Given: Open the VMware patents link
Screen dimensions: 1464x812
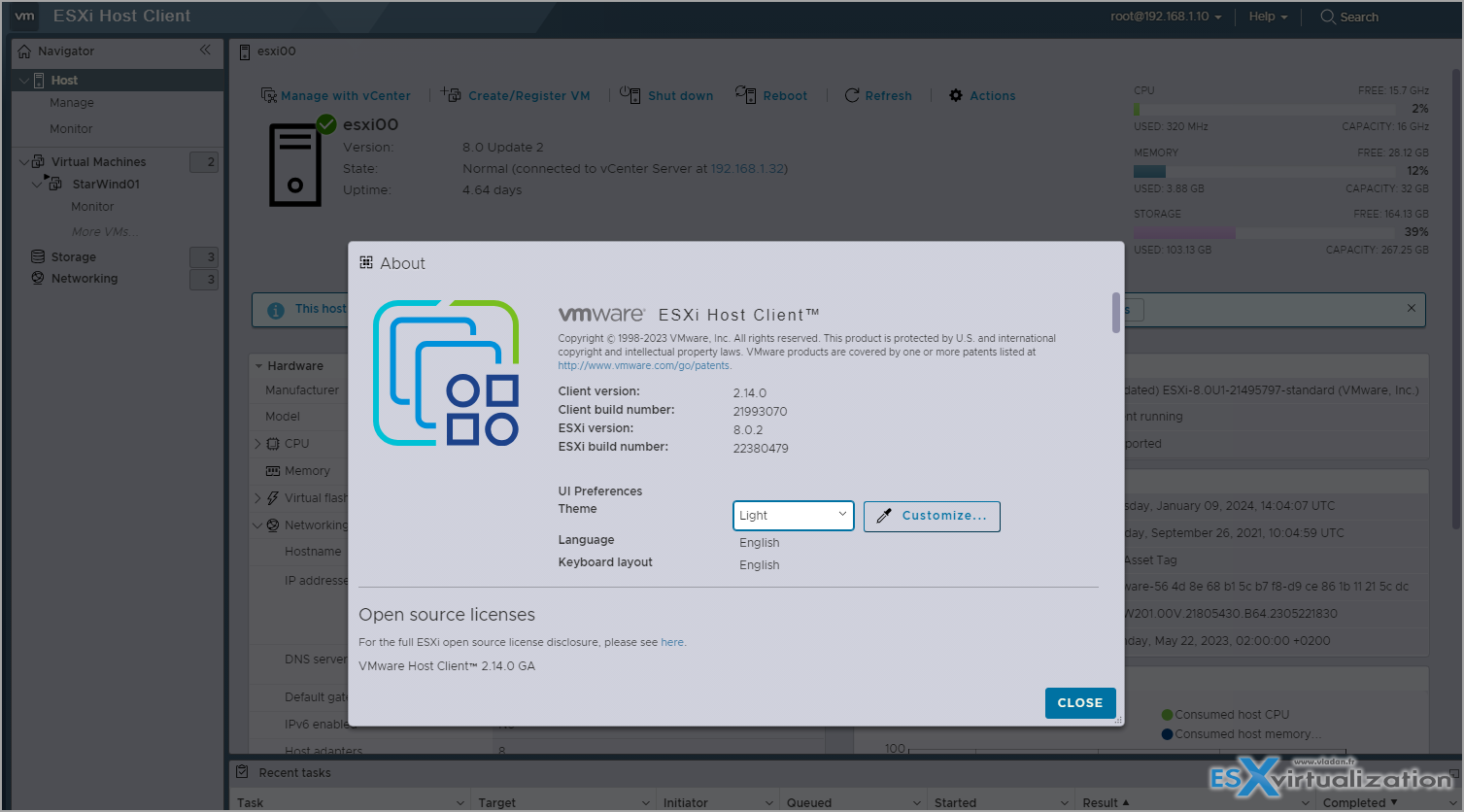Looking at the screenshot, I should point(644,366).
